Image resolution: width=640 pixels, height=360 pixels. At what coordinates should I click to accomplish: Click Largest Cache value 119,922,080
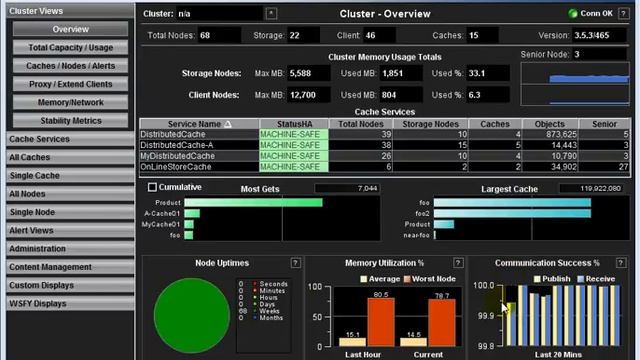click(591, 188)
